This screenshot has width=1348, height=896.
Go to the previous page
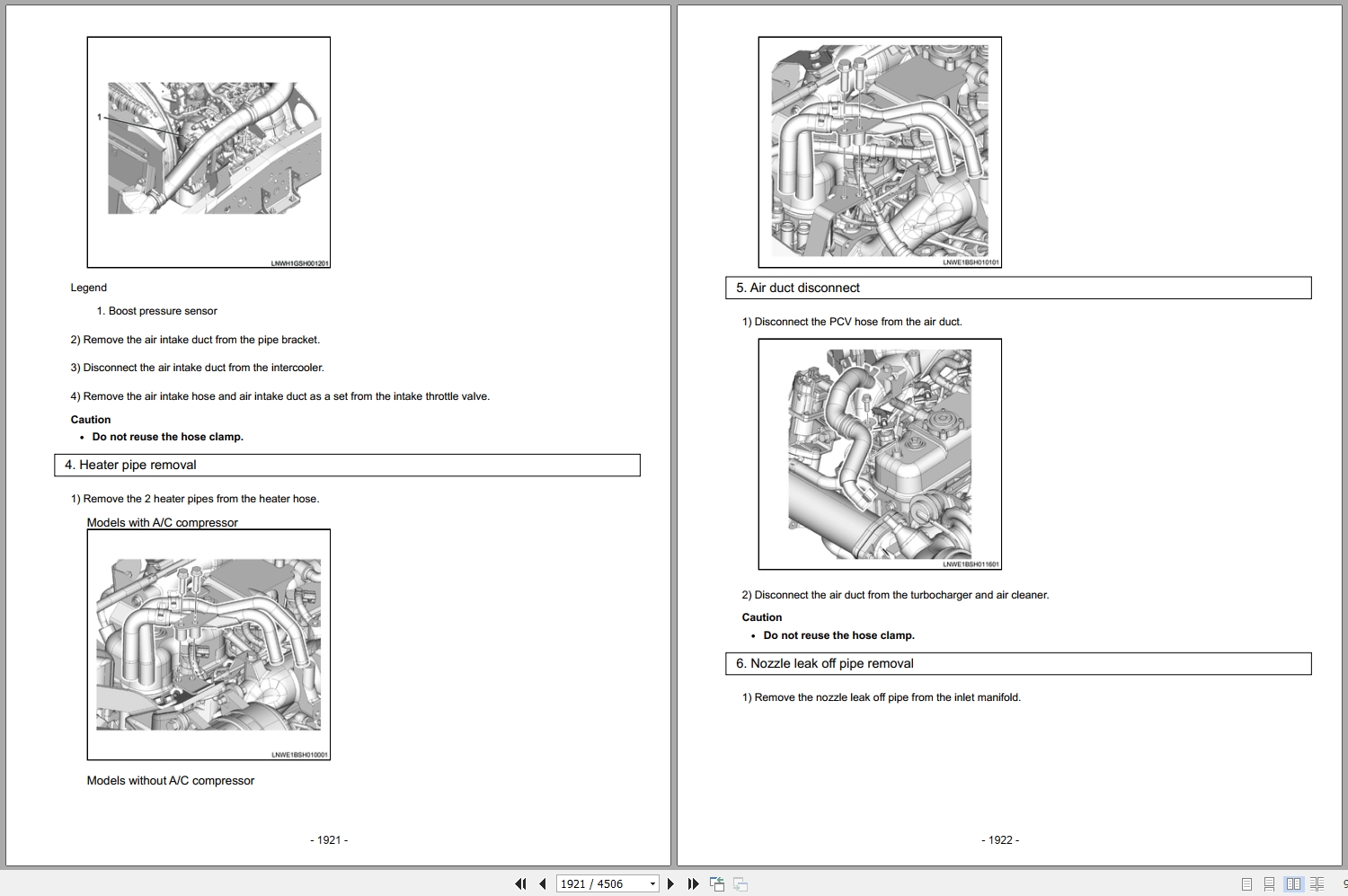pos(543,884)
